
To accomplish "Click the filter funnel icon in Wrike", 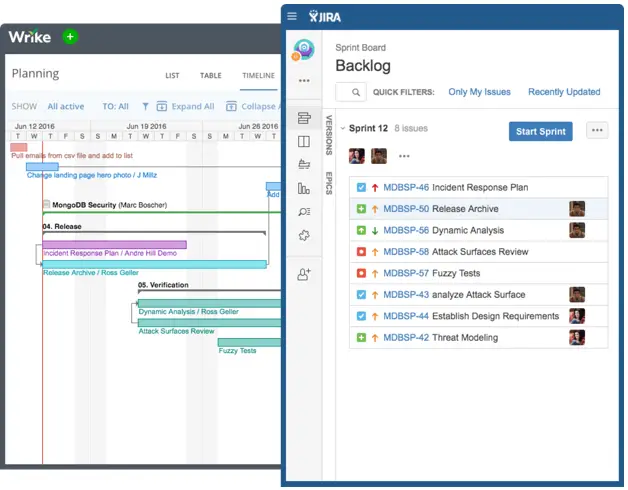I will tap(145, 107).
